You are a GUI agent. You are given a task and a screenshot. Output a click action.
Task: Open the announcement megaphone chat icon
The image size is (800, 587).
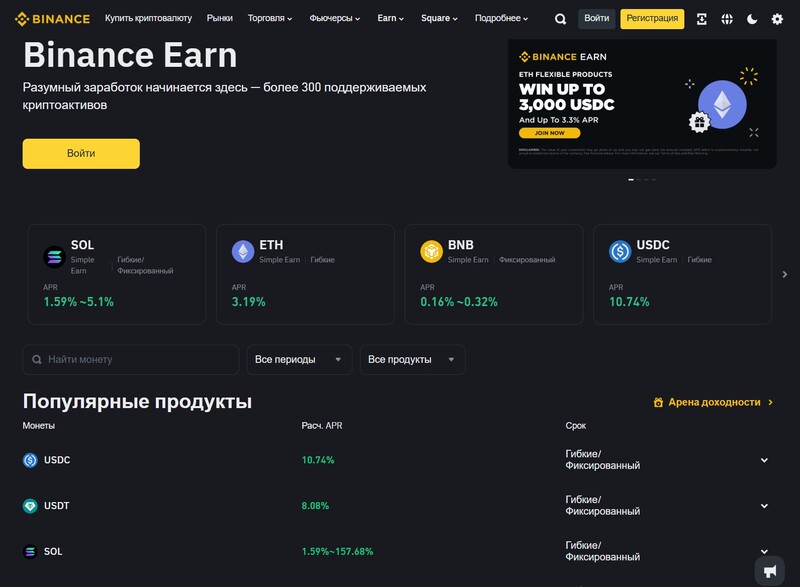pos(769,571)
